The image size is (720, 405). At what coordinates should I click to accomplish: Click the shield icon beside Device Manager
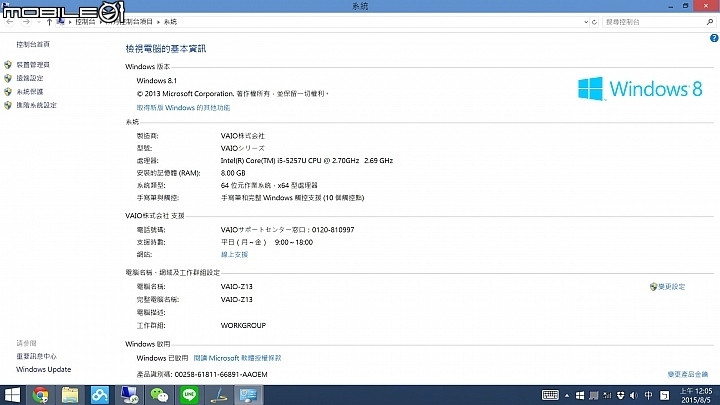pos(8,65)
